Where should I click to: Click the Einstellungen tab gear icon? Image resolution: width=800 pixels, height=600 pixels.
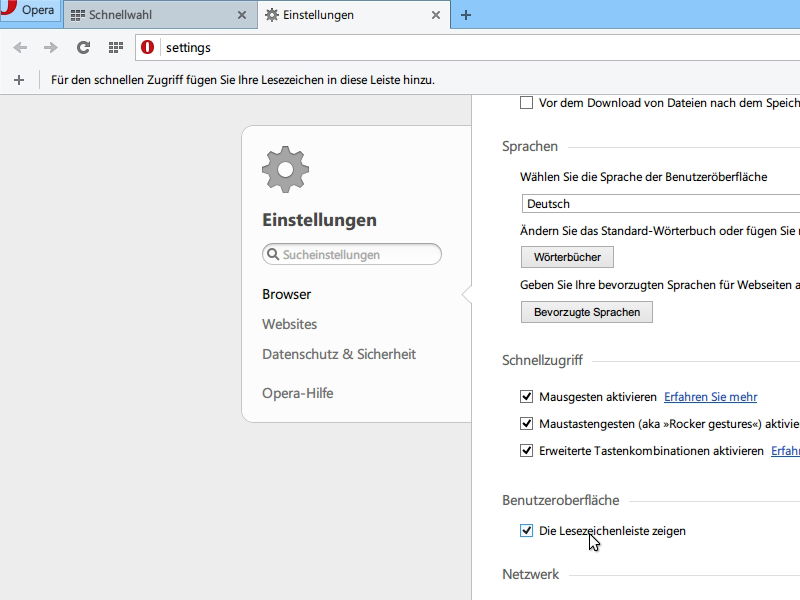[x=272, y=15]
